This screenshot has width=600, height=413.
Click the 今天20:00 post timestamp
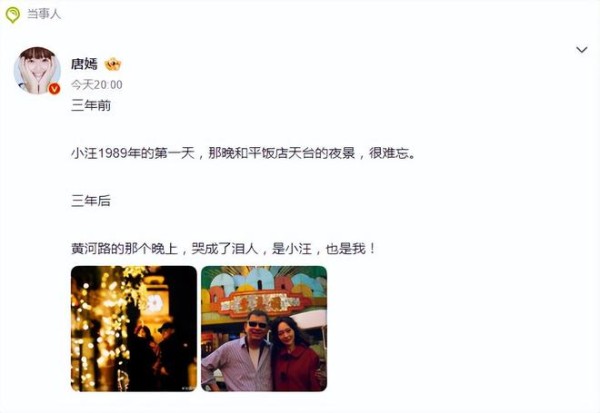click(96, 85)
